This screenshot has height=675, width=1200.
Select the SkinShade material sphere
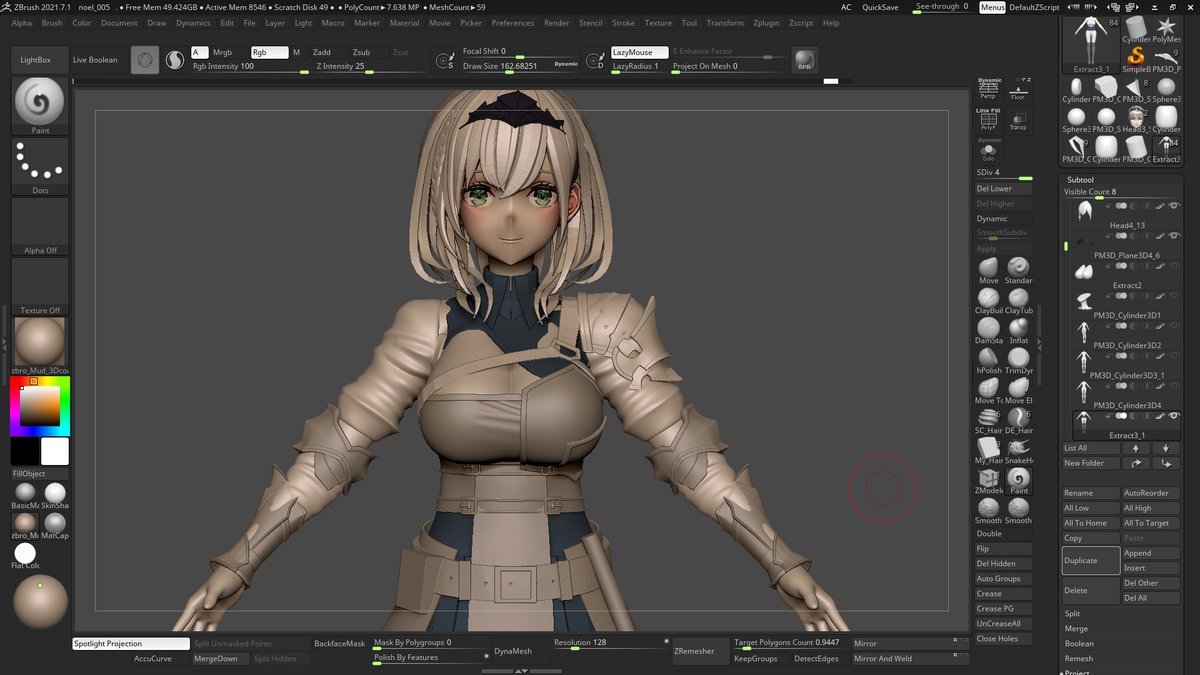pos(55,495)
